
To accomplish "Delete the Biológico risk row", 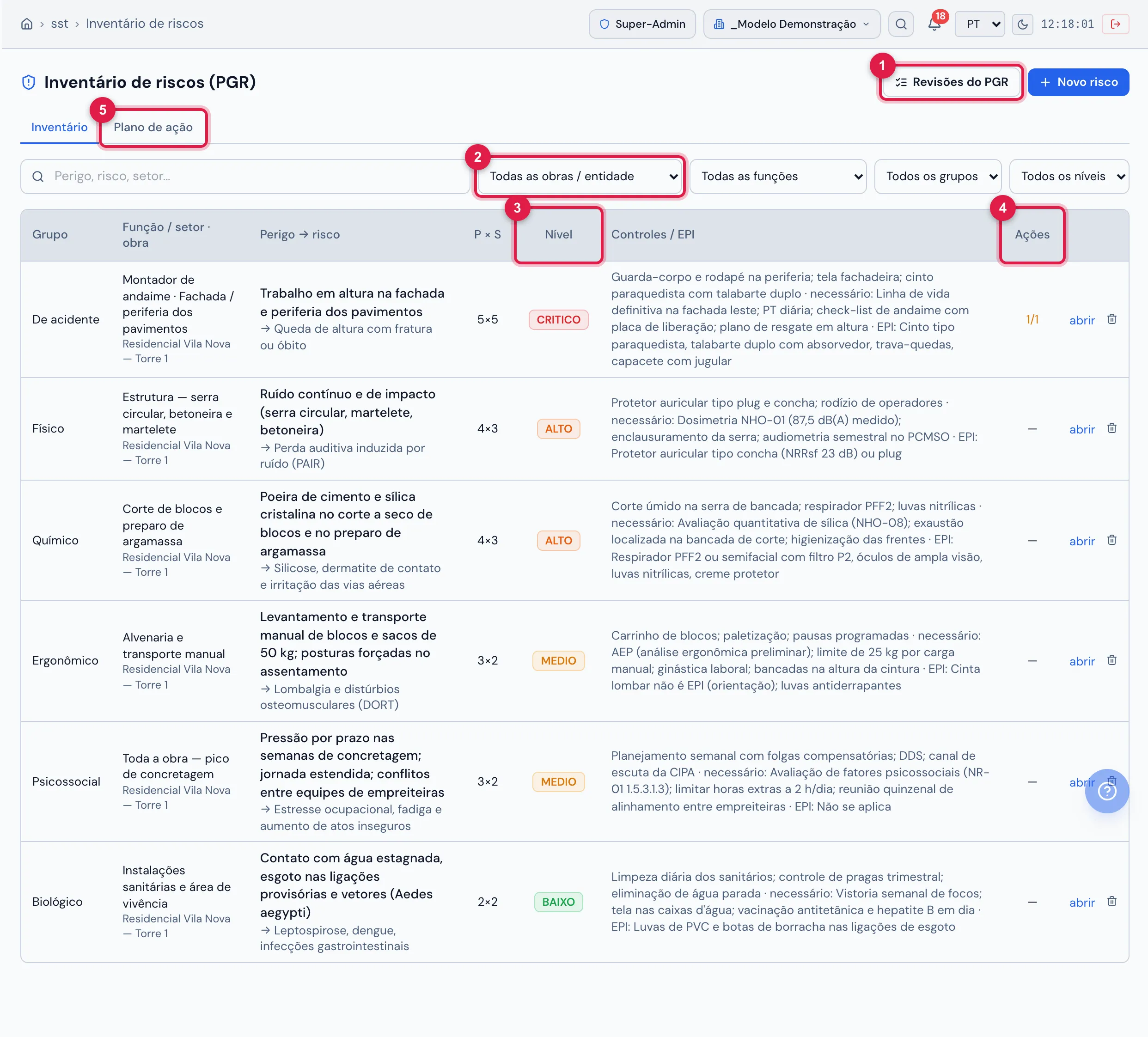I will point(1111,902).
